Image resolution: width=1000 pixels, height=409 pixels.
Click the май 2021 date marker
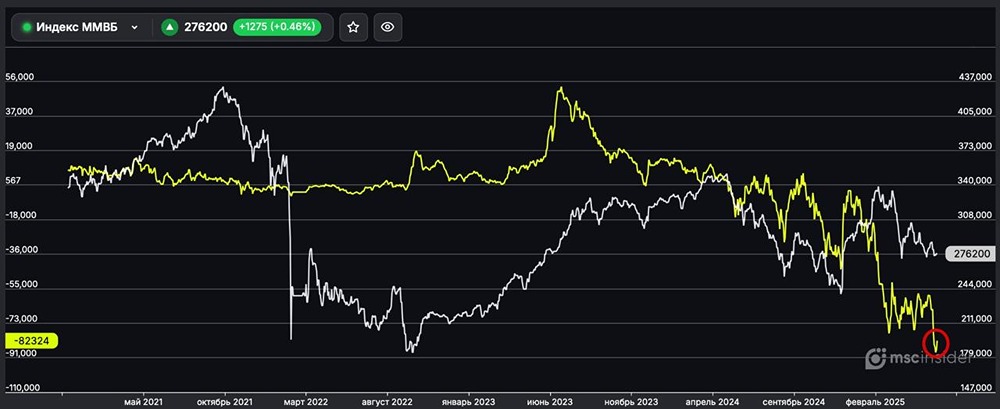tap(143, 402)
